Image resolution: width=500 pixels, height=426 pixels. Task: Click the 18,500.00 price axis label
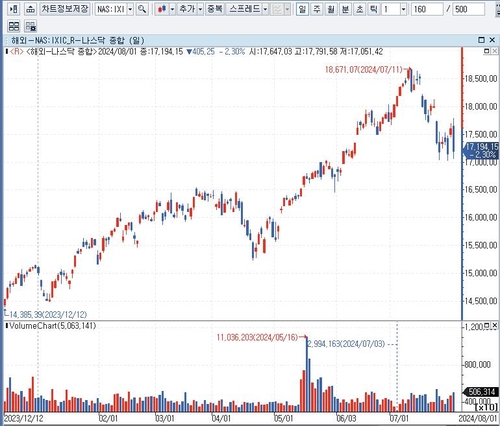(481, 79)
